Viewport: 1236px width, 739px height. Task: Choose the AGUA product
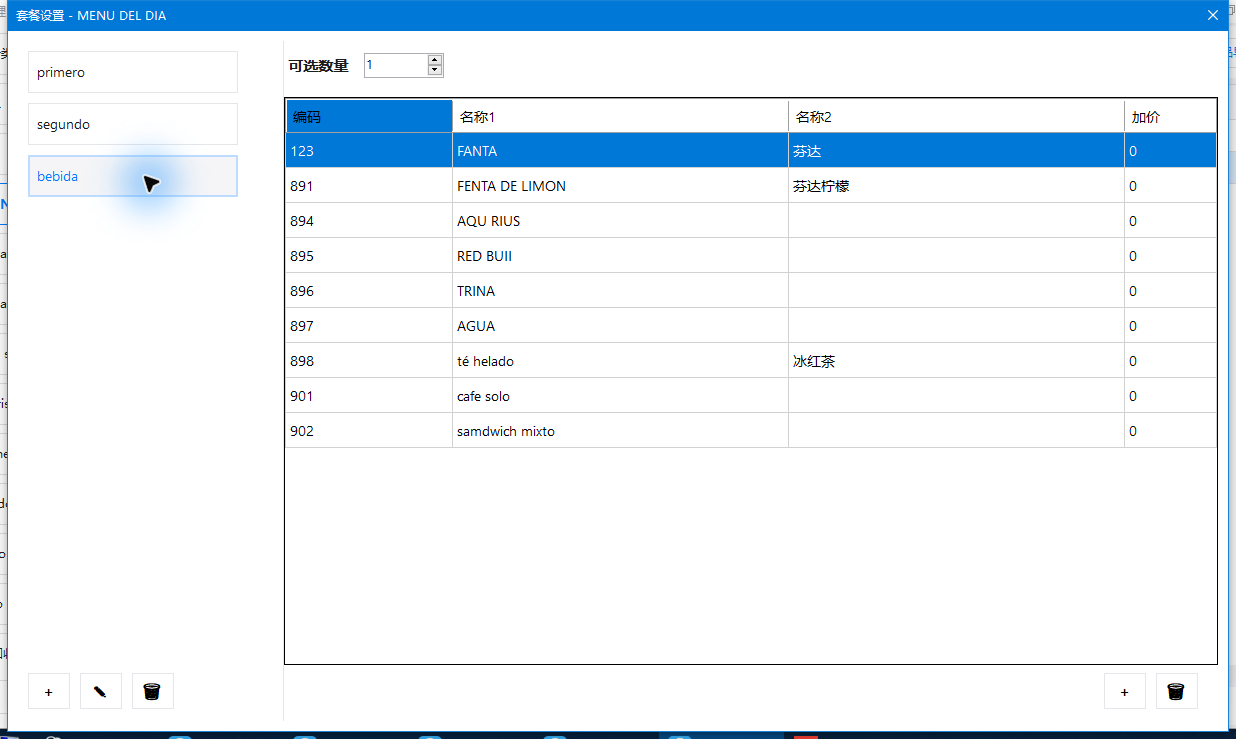coord(620,326)
